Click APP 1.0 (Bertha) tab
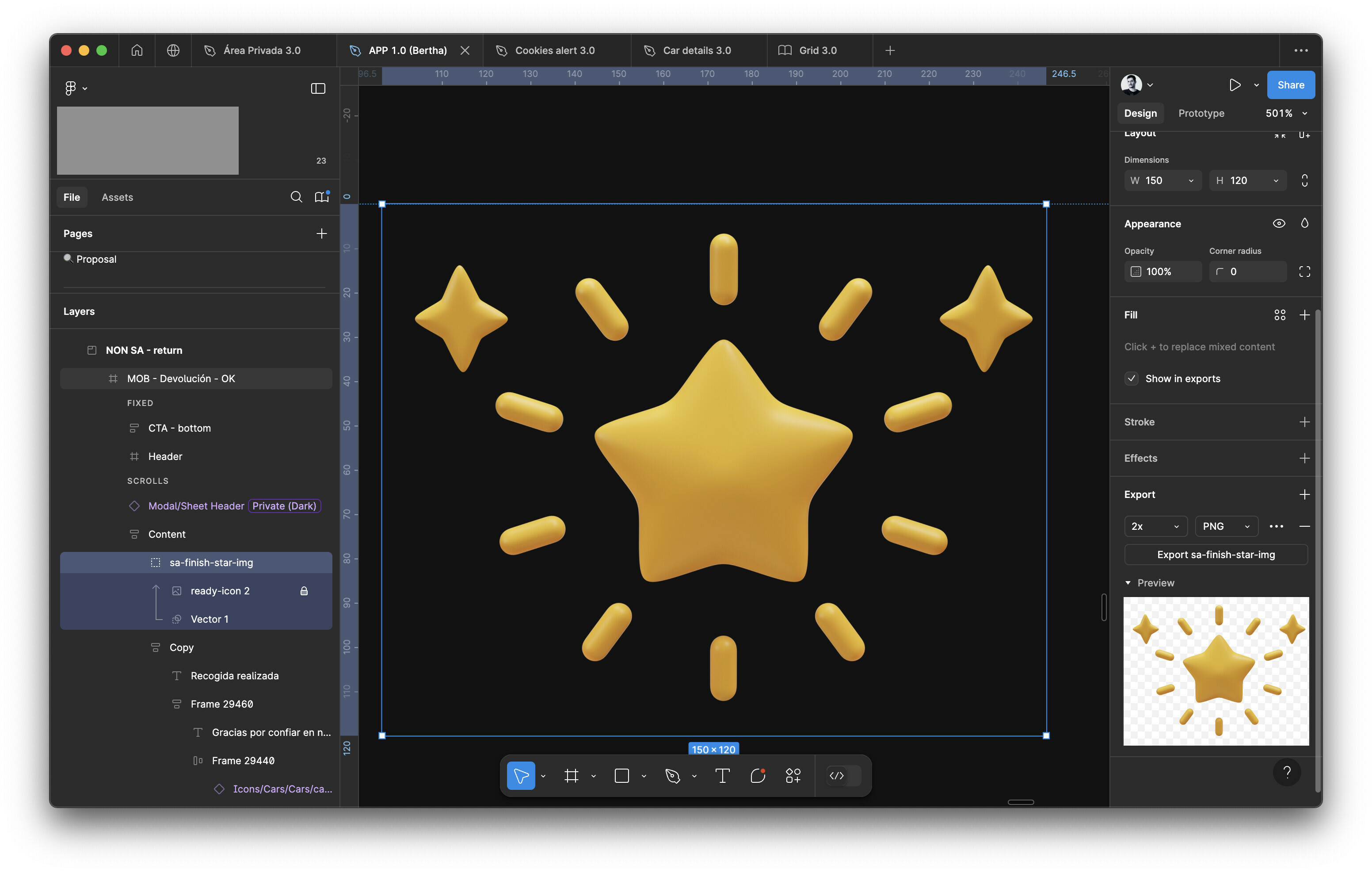The image size is (1372, 873). pyautogui.click(x=408, y=50)
